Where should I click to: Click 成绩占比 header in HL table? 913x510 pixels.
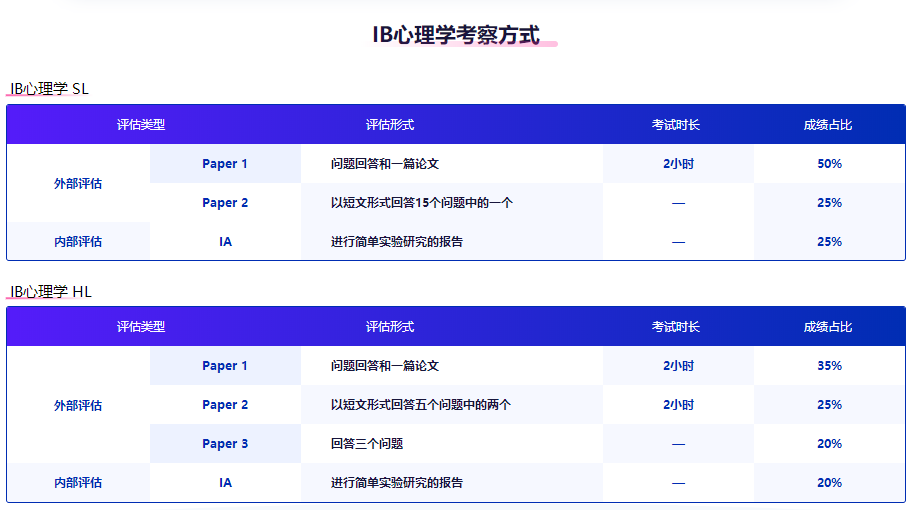click(x=827, y=327)
